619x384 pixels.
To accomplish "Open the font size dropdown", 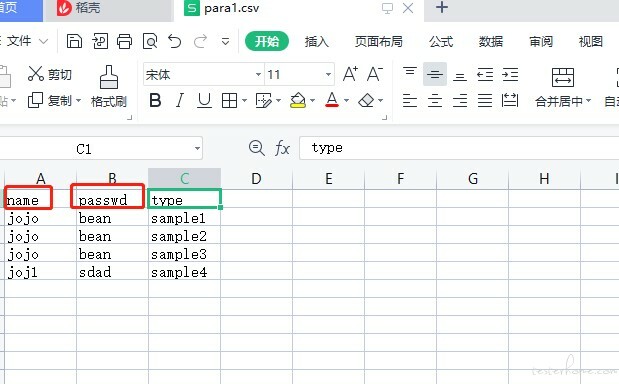I will pos(328,74).
